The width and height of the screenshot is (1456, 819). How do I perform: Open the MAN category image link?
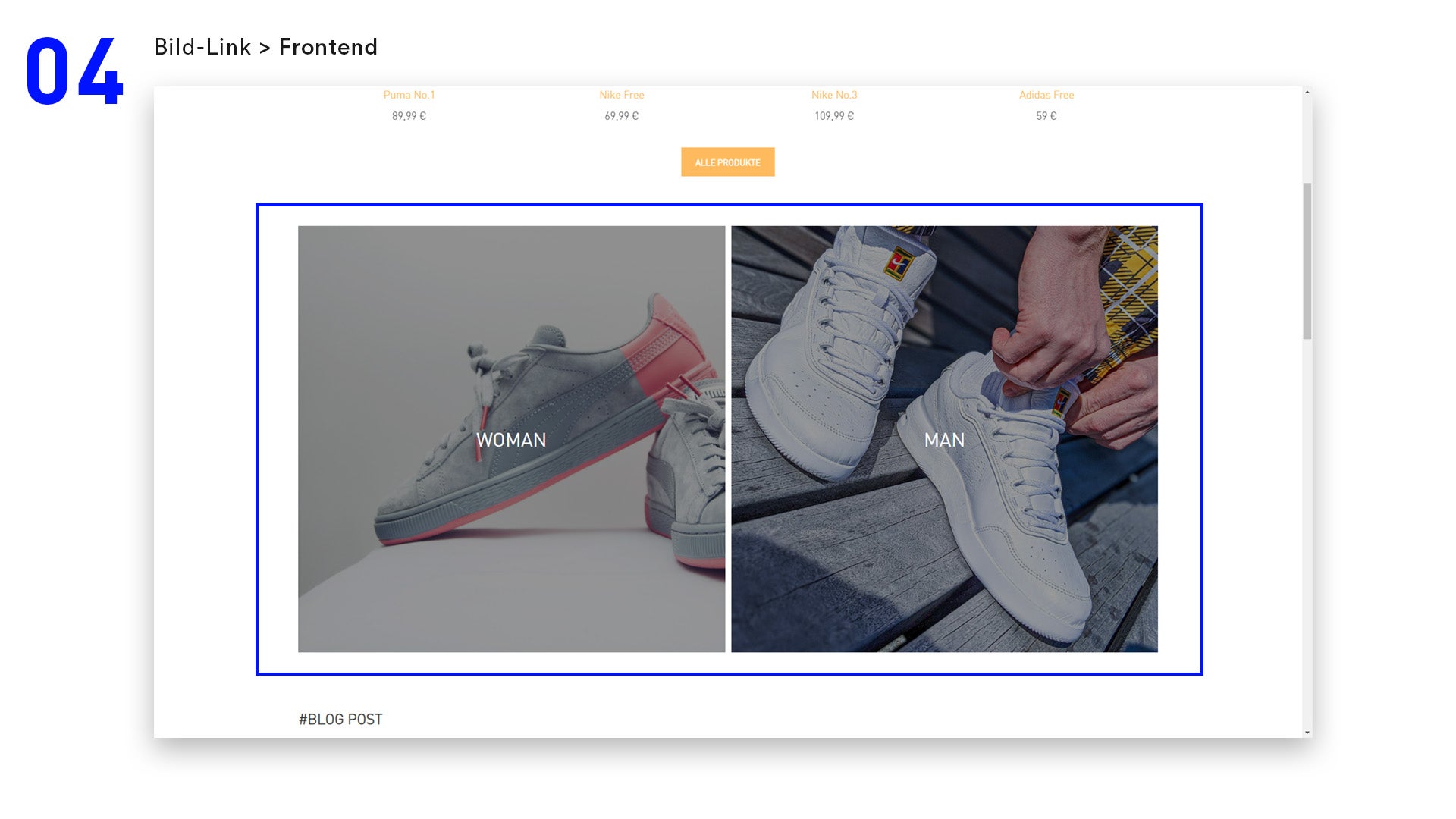coord(944,439)
